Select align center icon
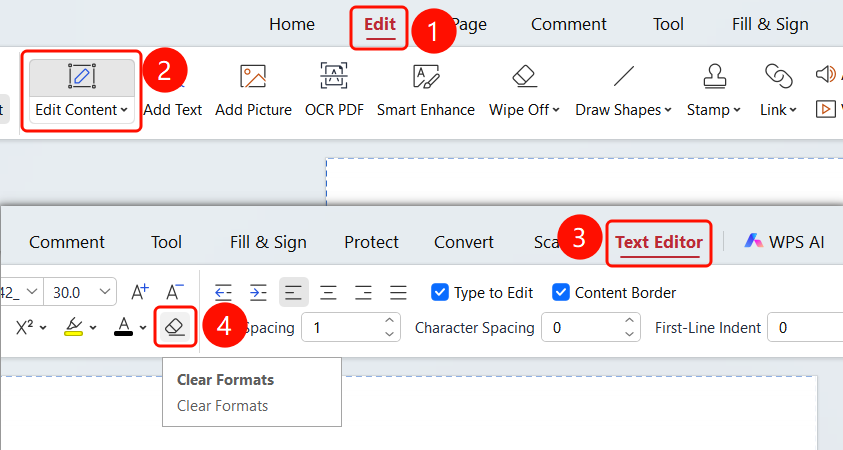Viewport: 843px width, 450px height. pyautogui.click(x=328, y=292)
